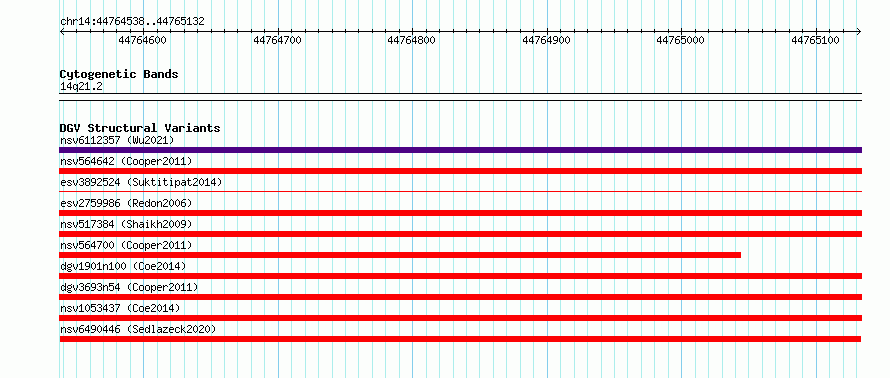Click the chr14:44764538..44765132 region label
890x378 pixels.
(132, 22)
